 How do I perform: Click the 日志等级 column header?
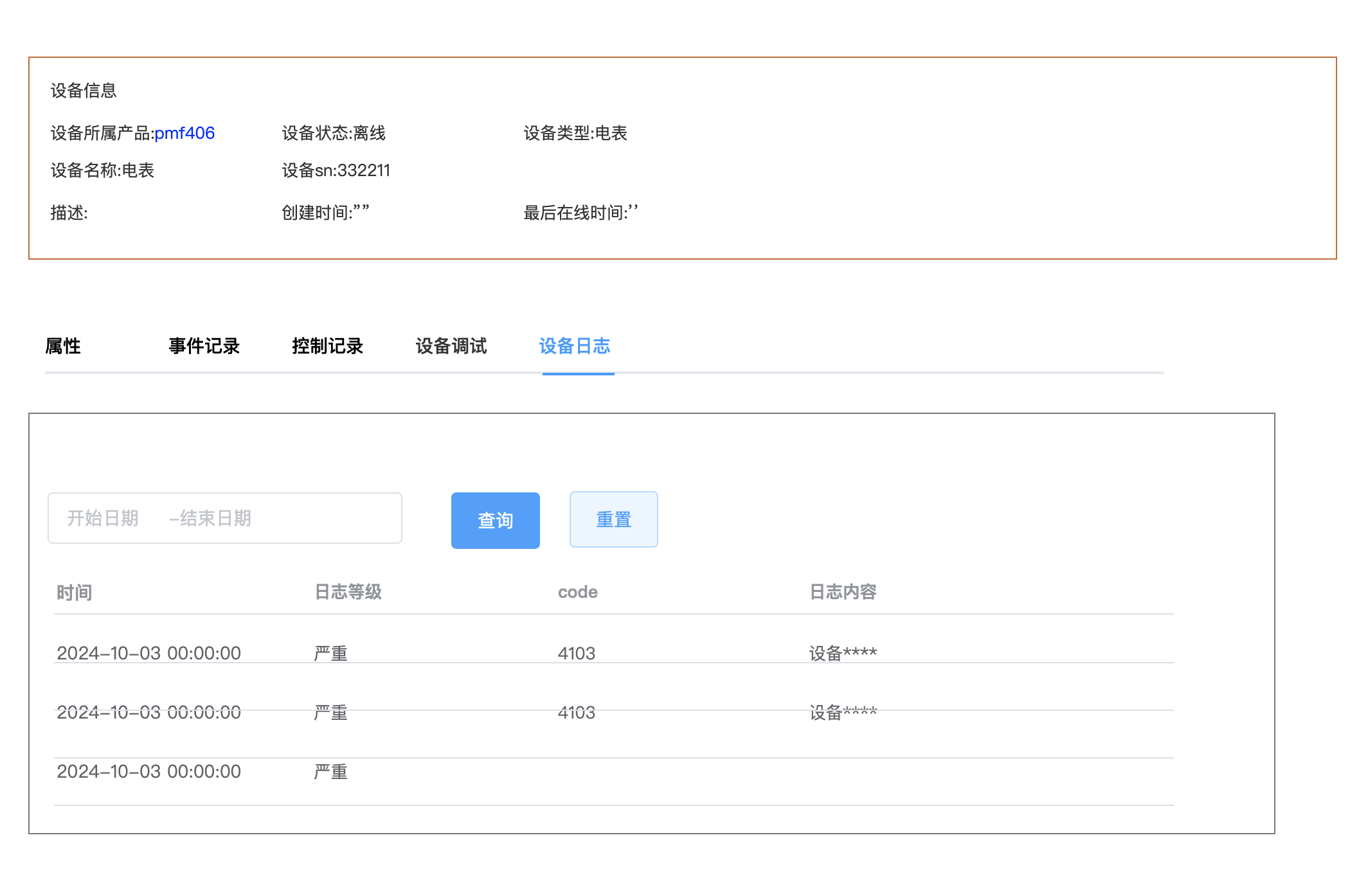coord(348,592)
